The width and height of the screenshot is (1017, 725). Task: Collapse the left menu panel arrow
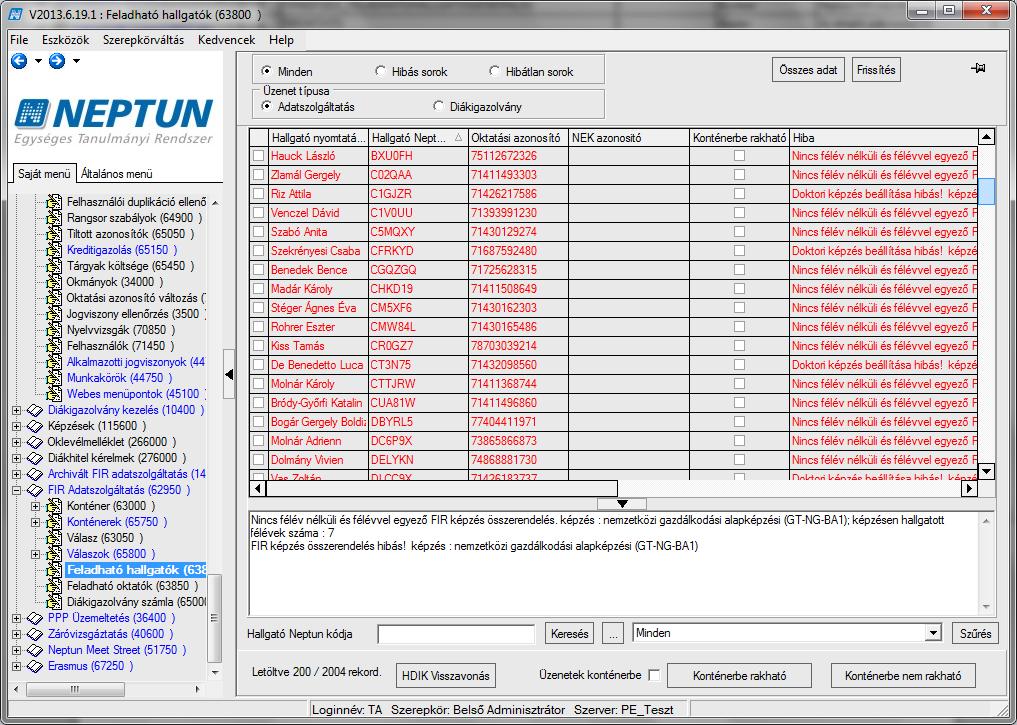click(x=228, y=374)
